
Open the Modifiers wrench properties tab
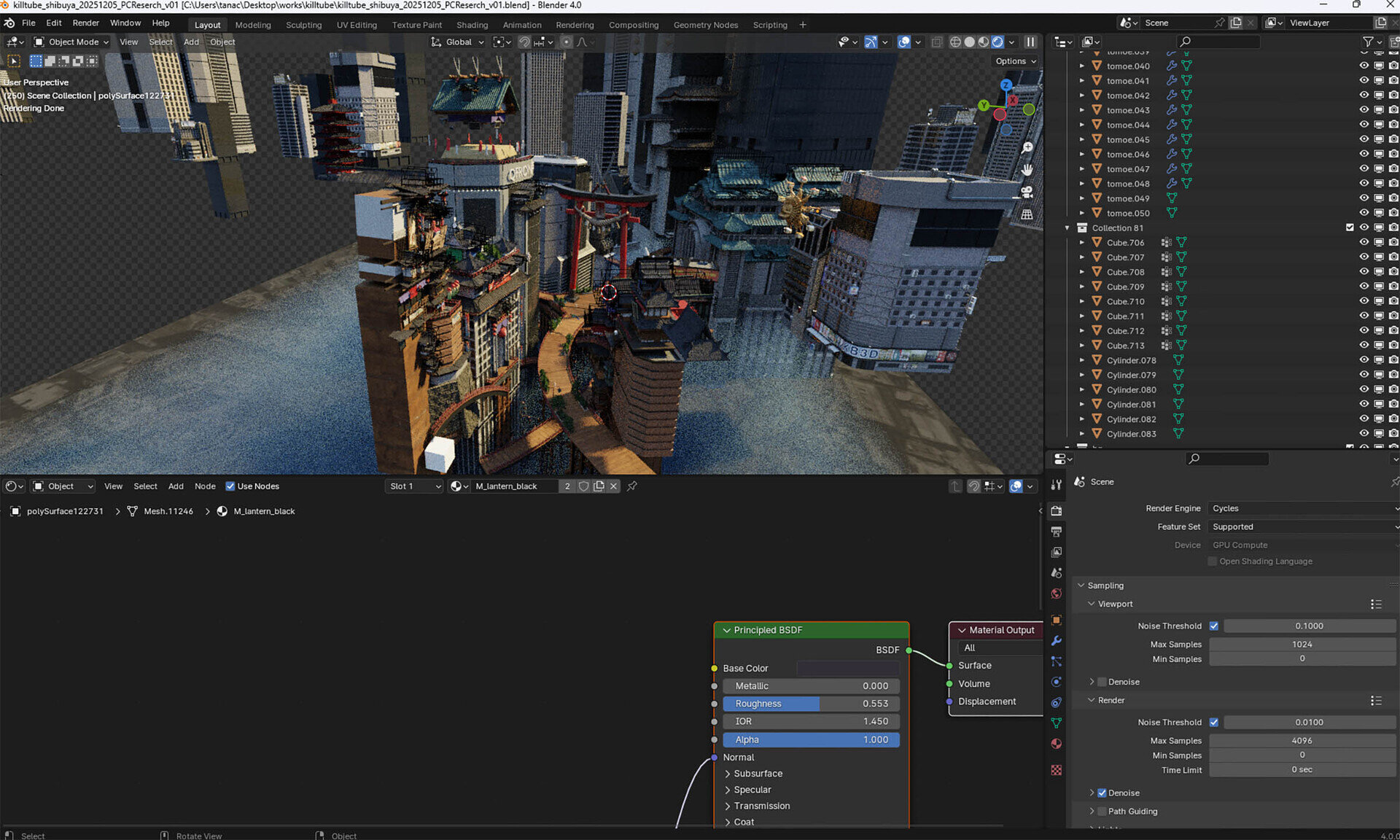[1056, 641]
